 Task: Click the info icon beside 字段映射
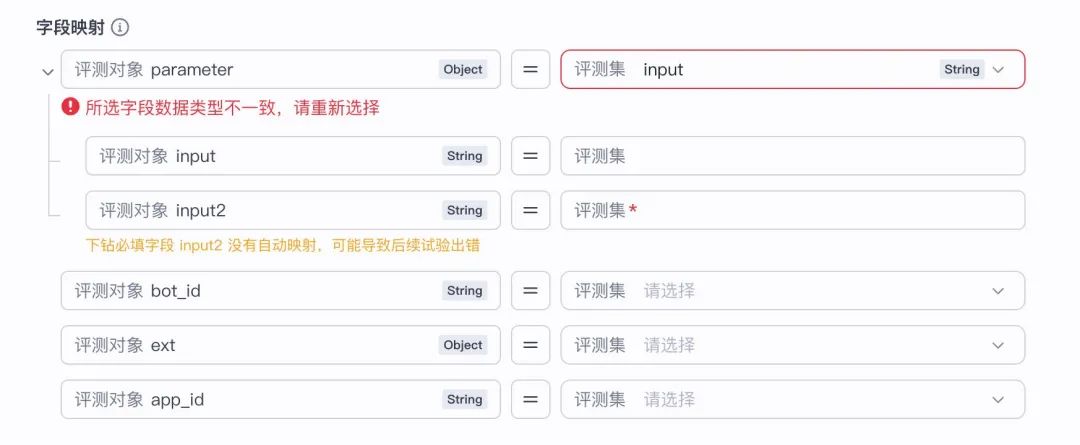(121, 28)
